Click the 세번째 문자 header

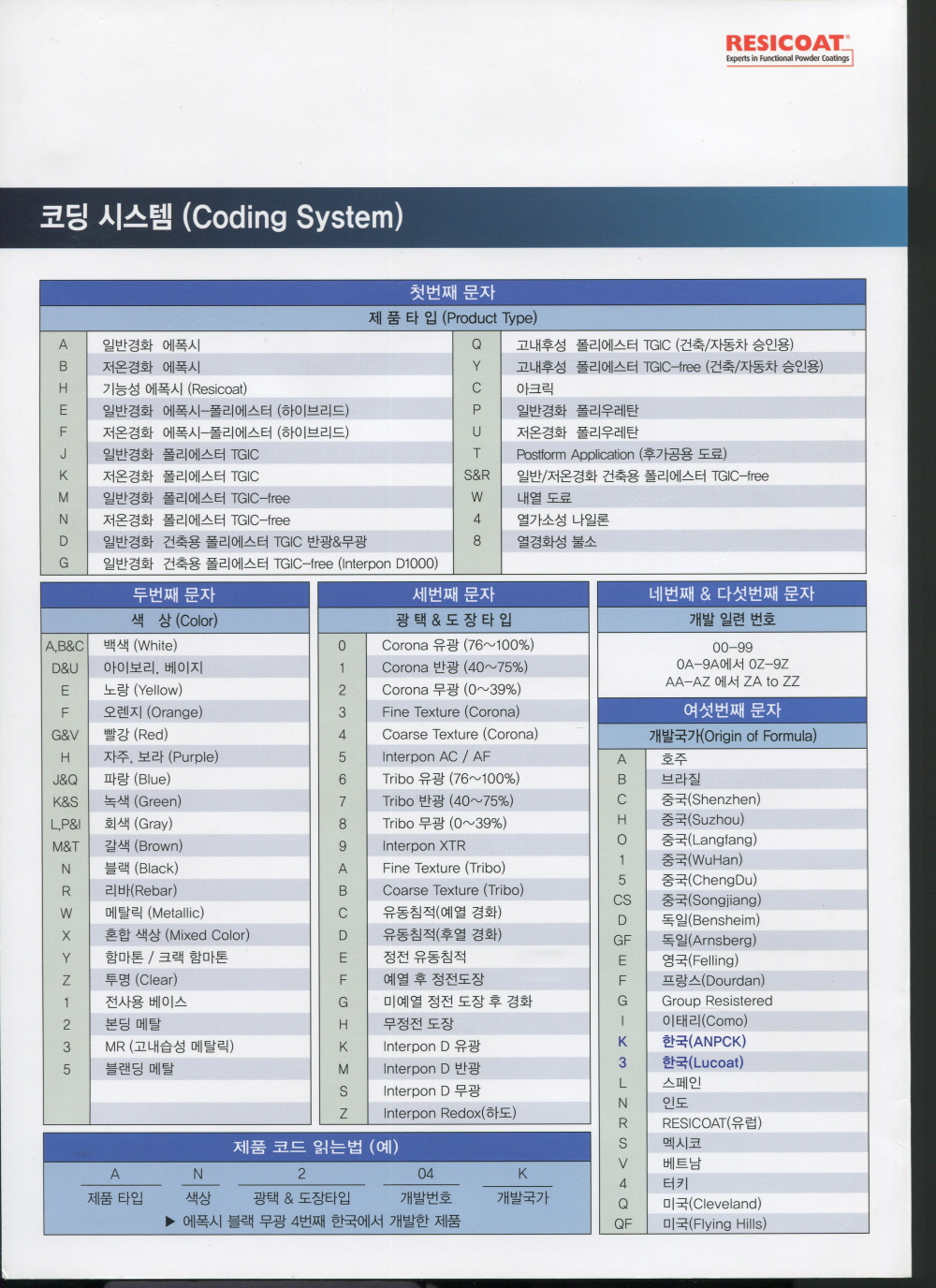453,594
